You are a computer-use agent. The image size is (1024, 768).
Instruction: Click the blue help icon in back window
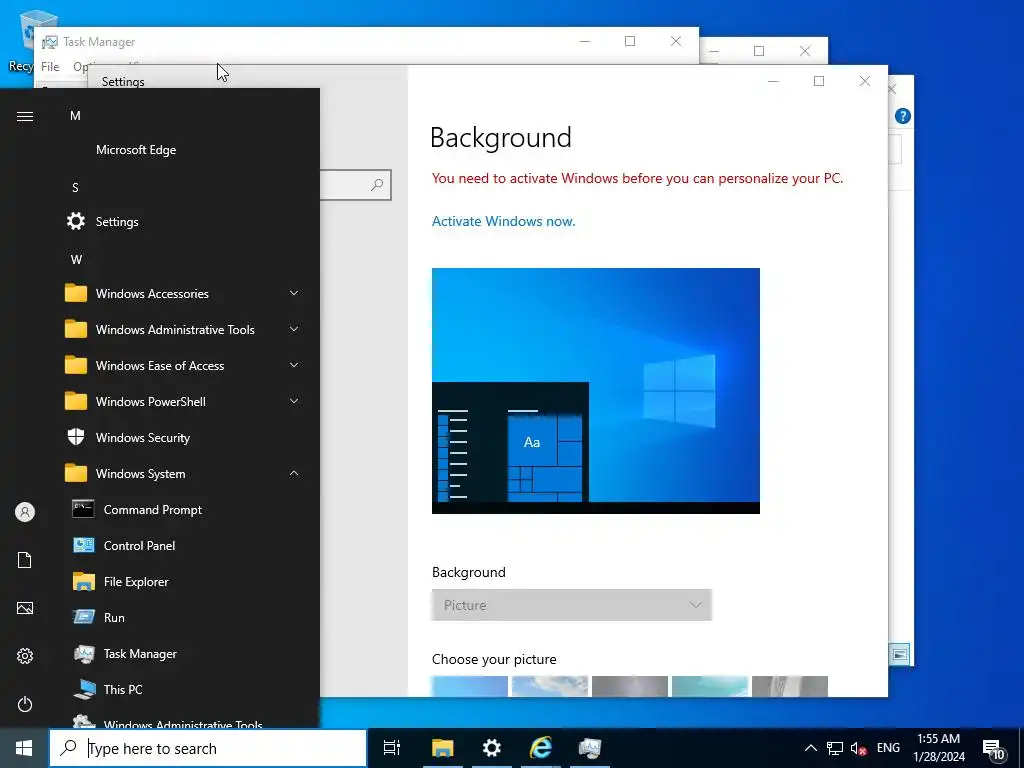click(x=903, y=116)
